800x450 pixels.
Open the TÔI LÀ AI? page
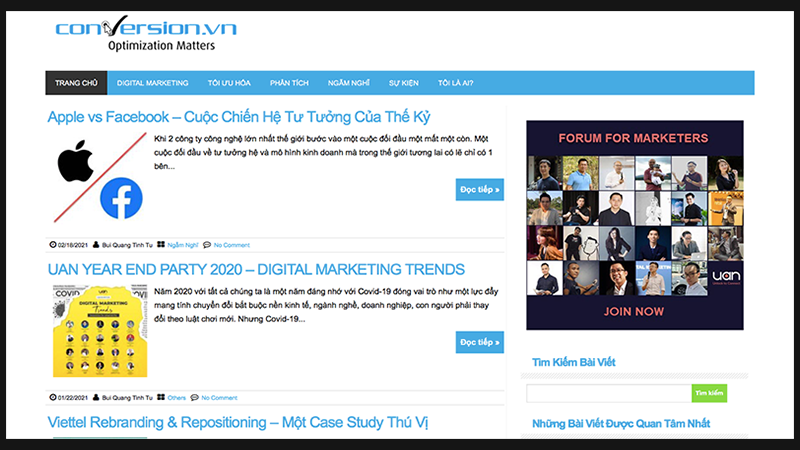[x=456, y=83]
